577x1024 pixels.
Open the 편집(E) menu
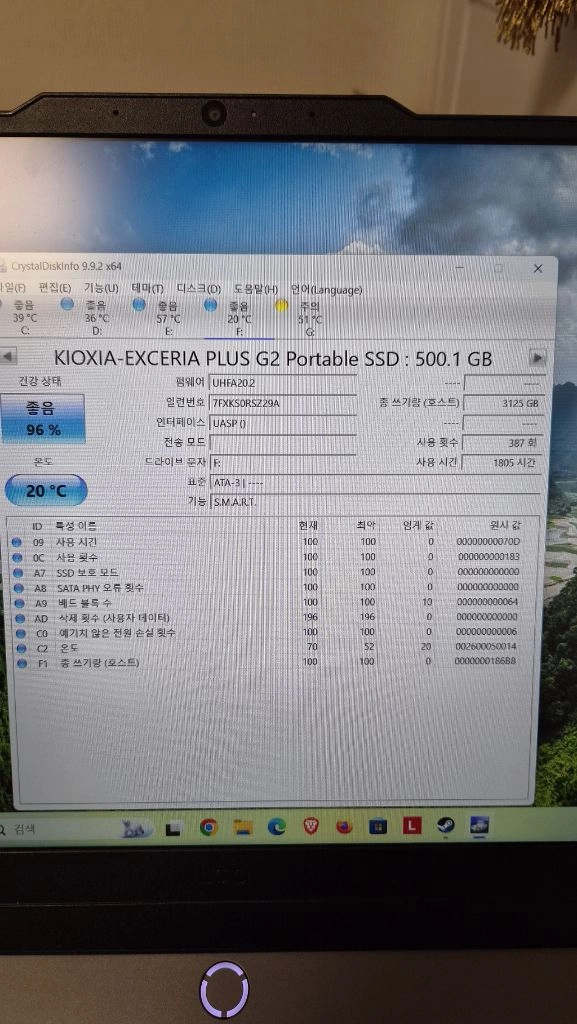[55, 288]
